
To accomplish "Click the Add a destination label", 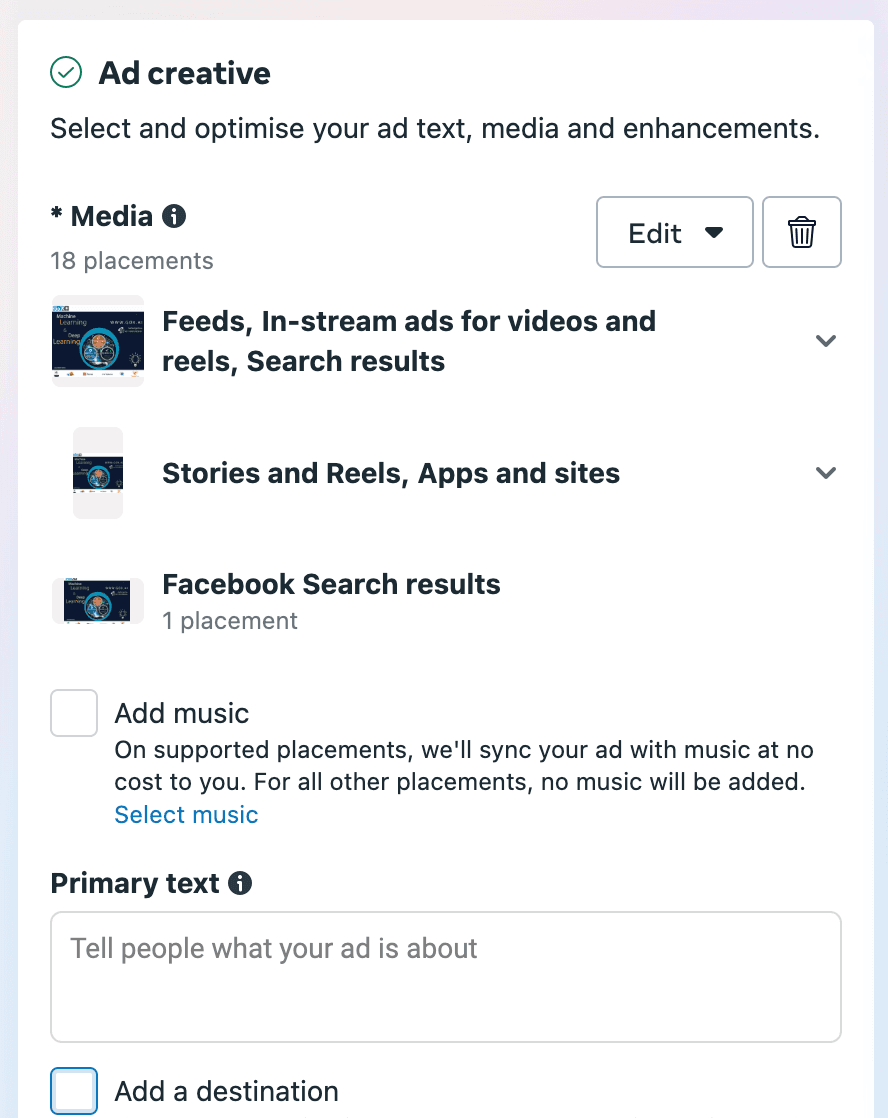I will pyautogui.click(x=226, y=1091).
